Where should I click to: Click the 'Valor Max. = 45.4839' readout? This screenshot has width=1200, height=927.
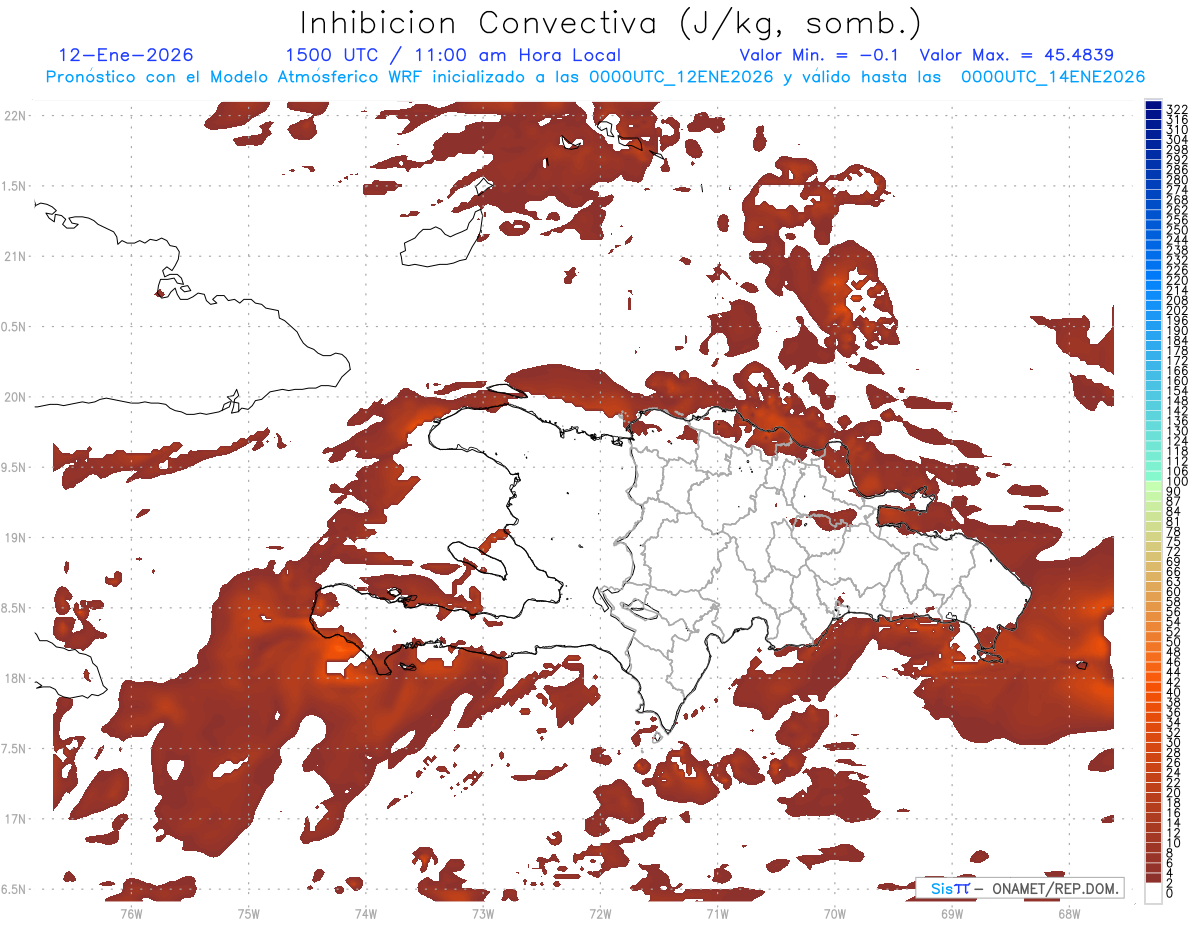[x=1016, y=55]
